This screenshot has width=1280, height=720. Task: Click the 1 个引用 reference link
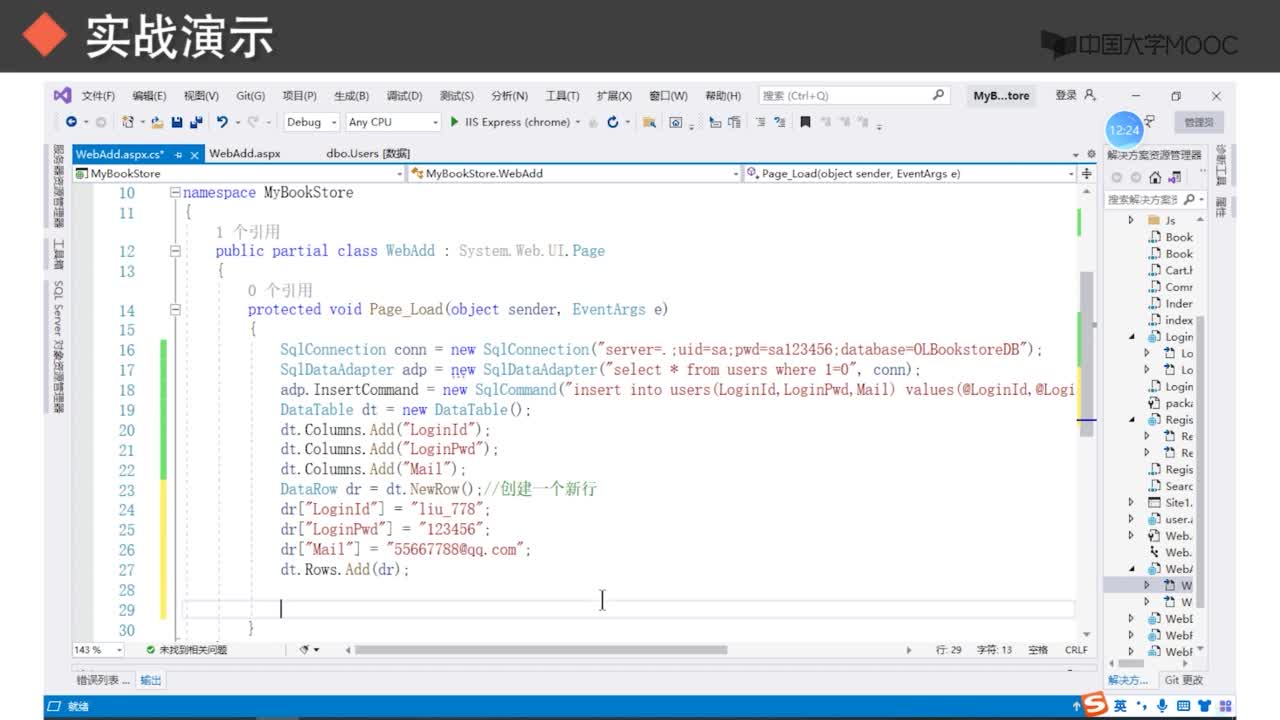coord(248,232)
